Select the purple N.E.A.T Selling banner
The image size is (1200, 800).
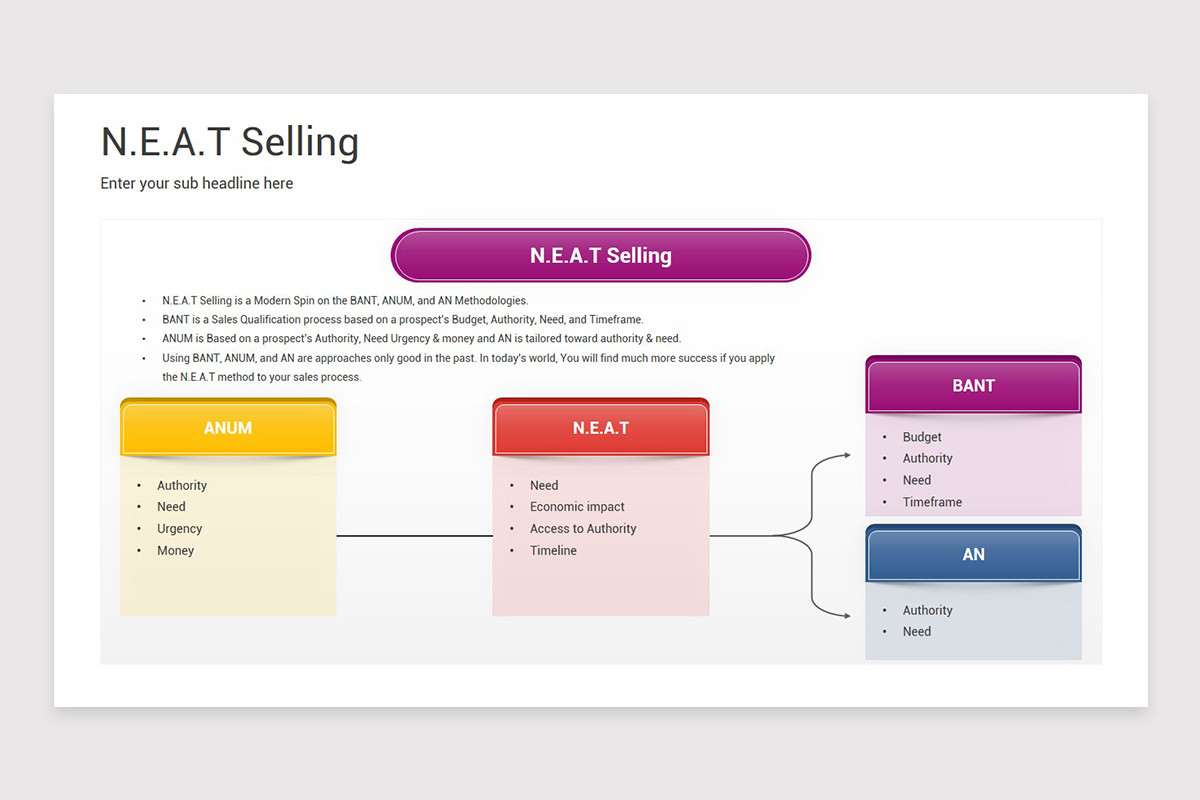601,255
